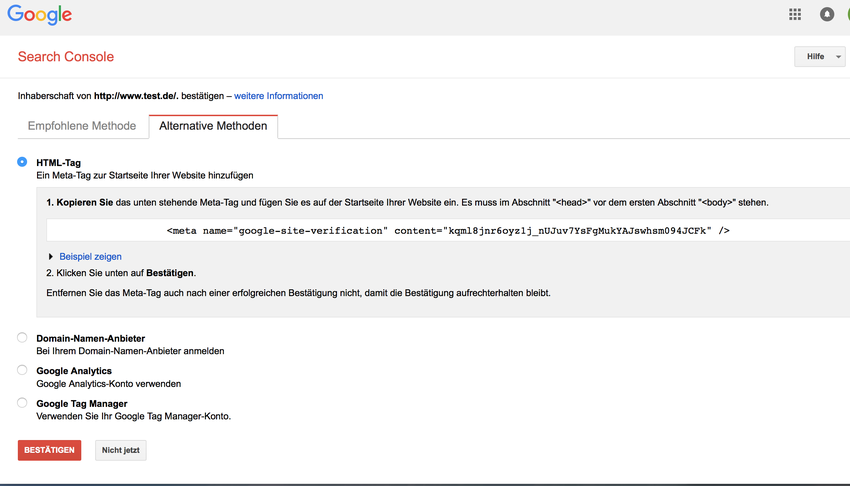Click the bold URL http://www.test.de/
The image size is (850, 486).
136,96
